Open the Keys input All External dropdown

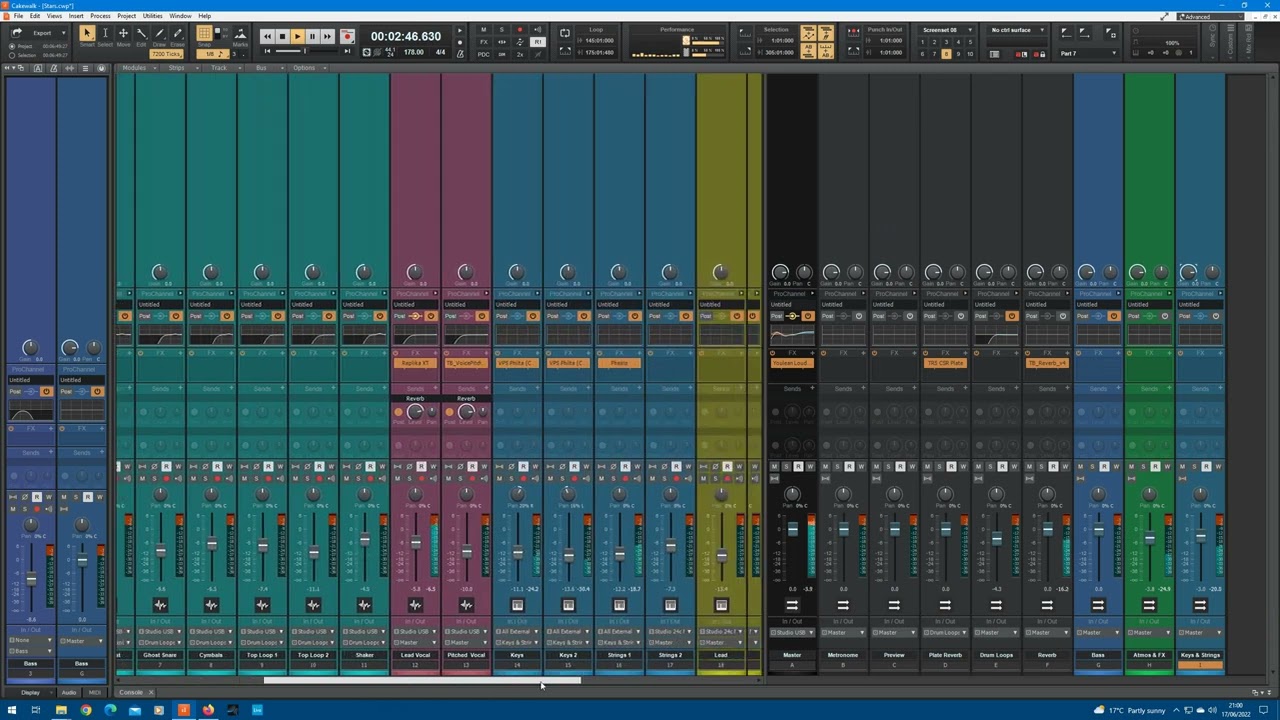[x=517, y=632]
